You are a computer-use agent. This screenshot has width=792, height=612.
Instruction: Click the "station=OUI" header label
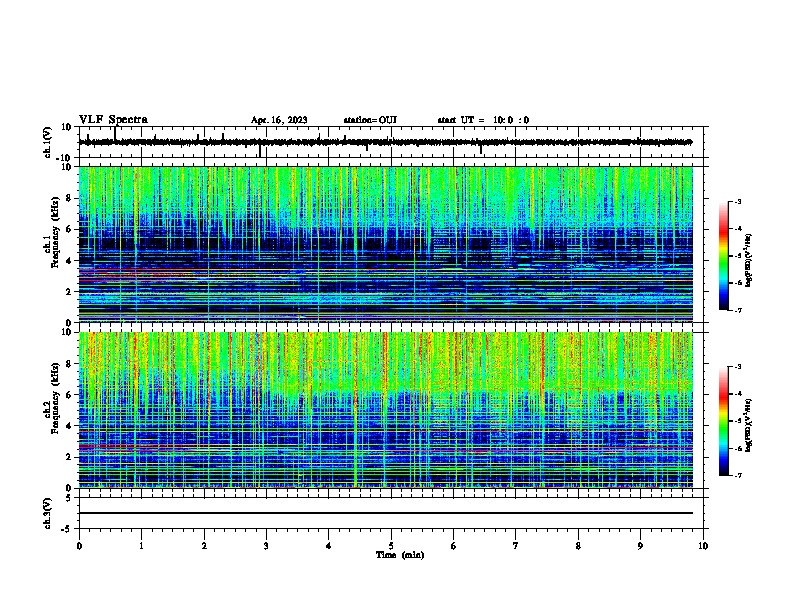pos(370,120)
